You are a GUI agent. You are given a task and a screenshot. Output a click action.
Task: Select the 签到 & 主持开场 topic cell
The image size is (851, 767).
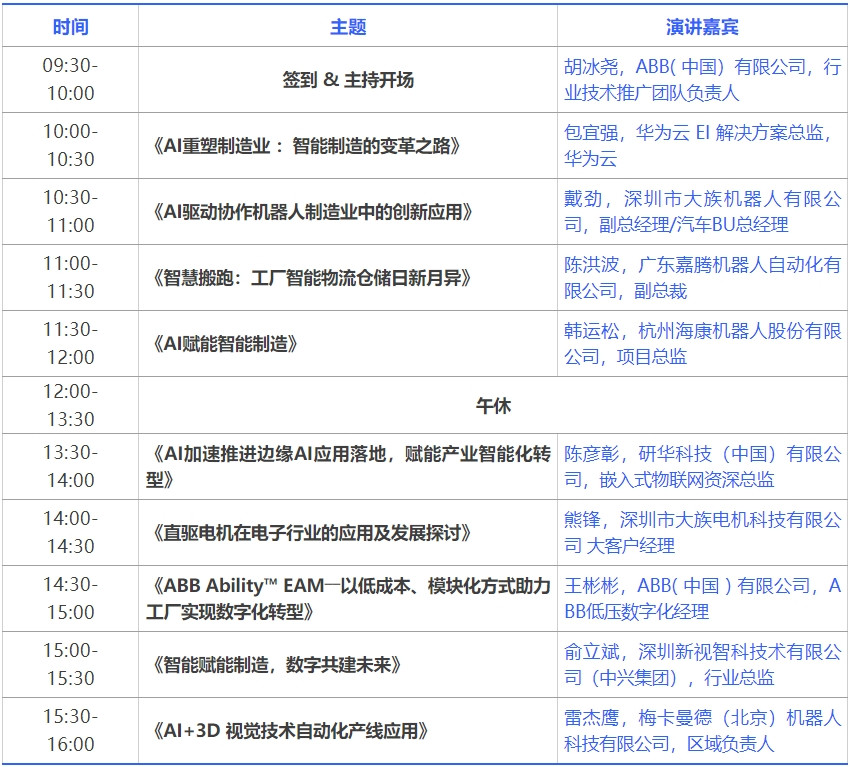(x=348, y=80)
